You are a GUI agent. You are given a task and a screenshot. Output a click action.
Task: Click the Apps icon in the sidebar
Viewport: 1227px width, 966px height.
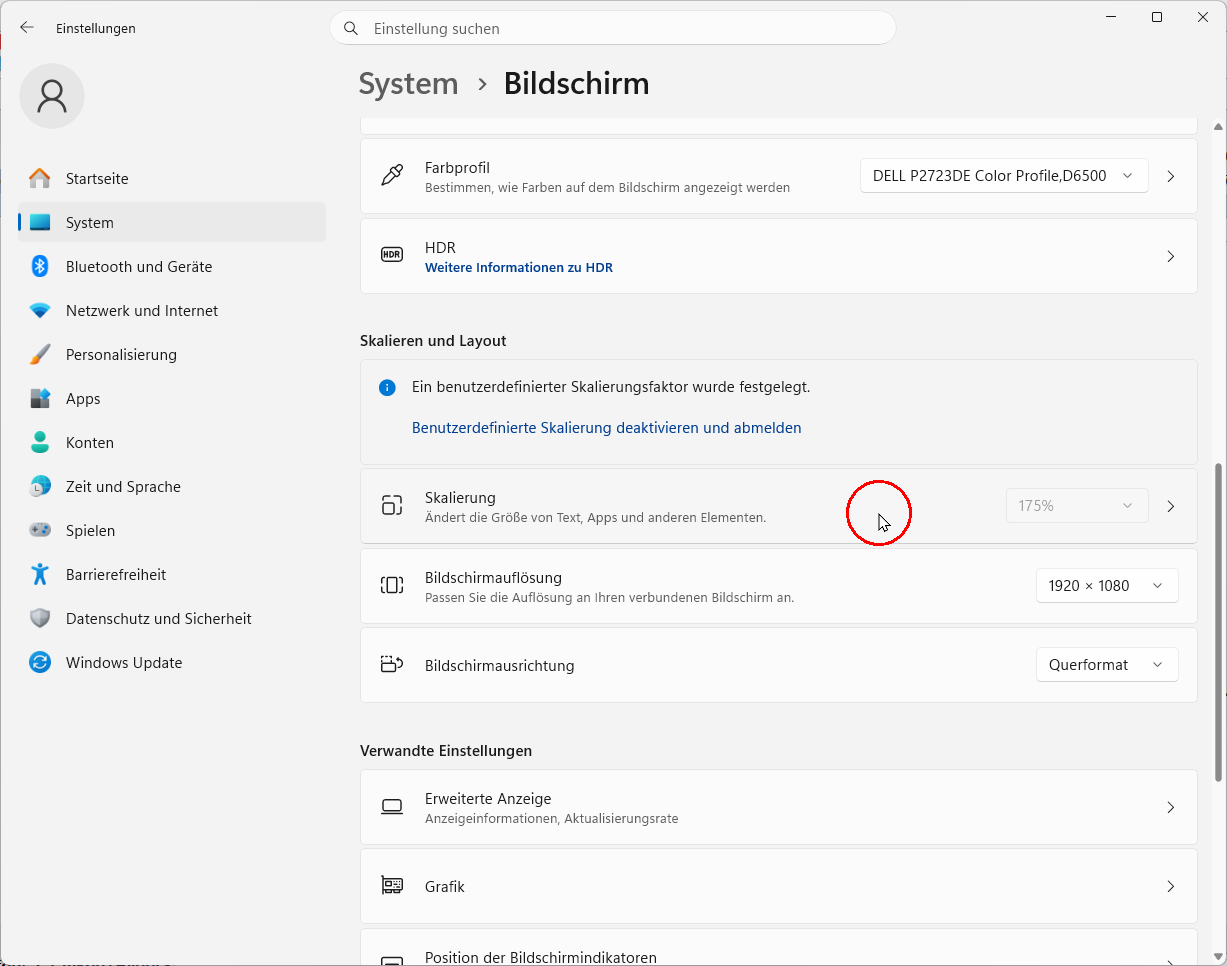pyautogui.click(x=40, y=399)
